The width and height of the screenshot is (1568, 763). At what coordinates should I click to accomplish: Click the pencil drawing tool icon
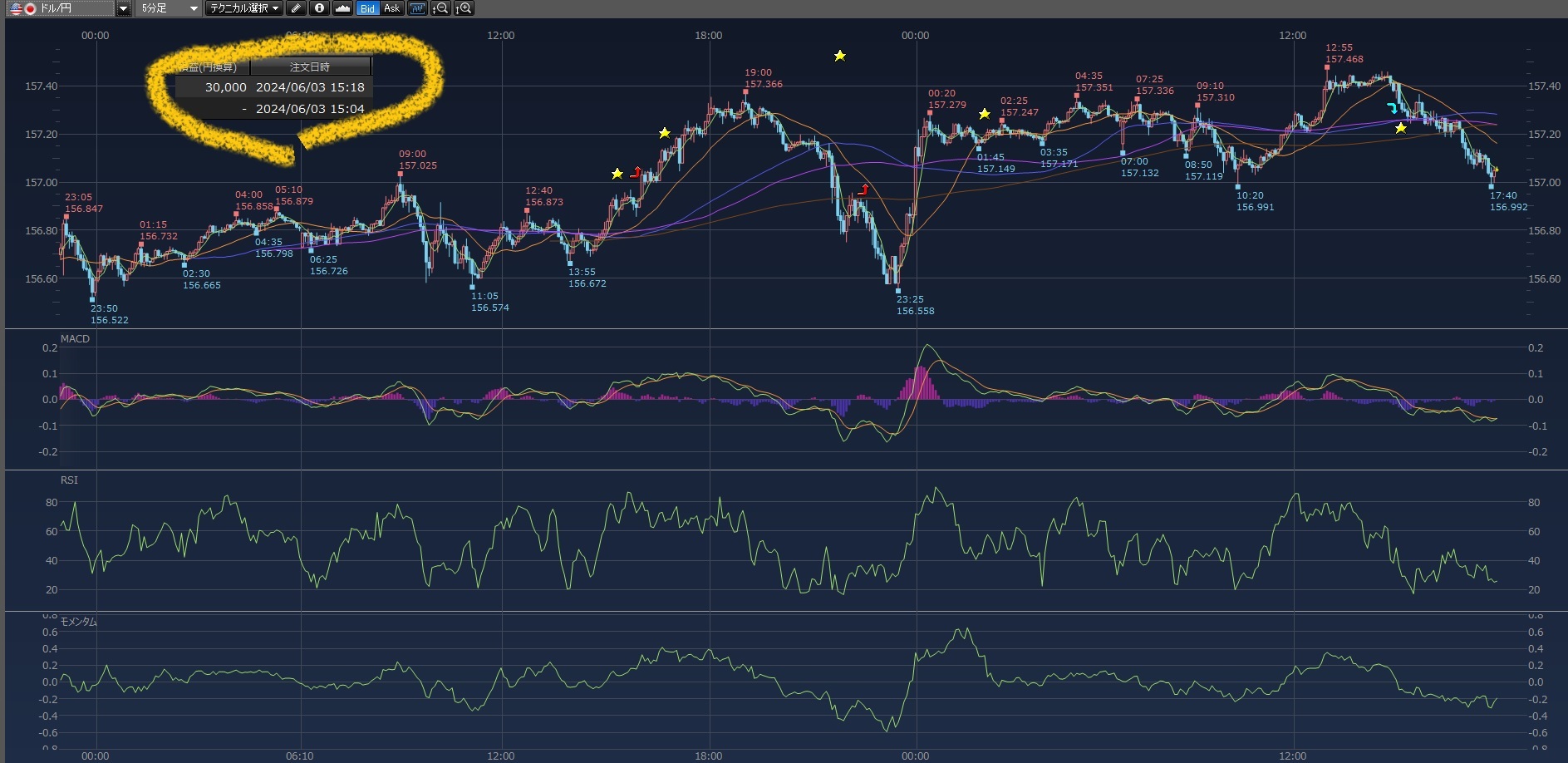(296, 8)
